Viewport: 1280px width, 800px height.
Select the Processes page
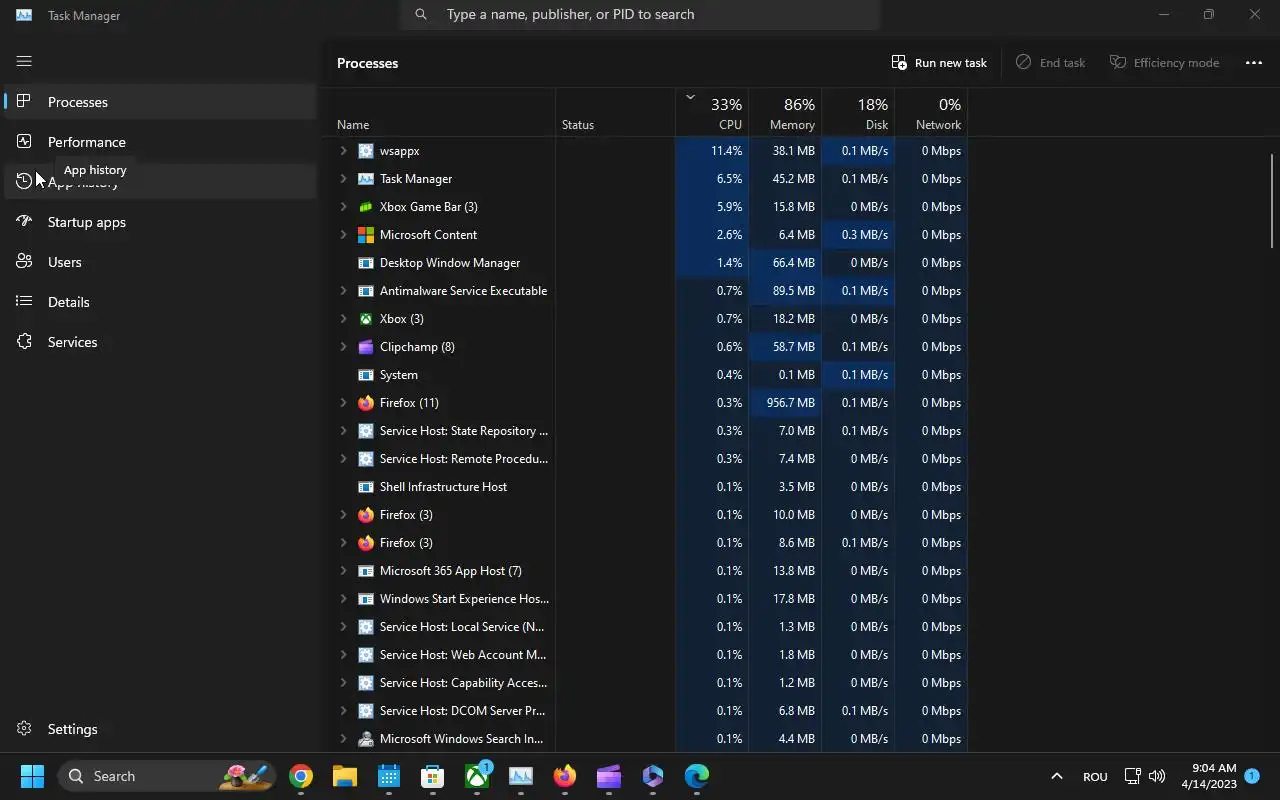[x=160, y=102]
